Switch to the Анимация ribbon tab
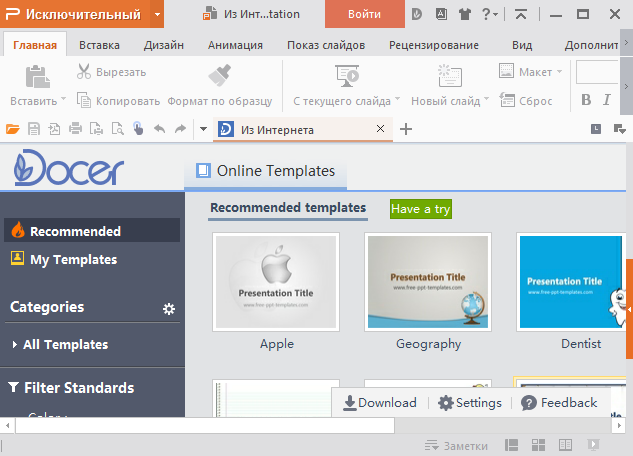Viewport: 633px width, 456px height. (x=235, y=45)
